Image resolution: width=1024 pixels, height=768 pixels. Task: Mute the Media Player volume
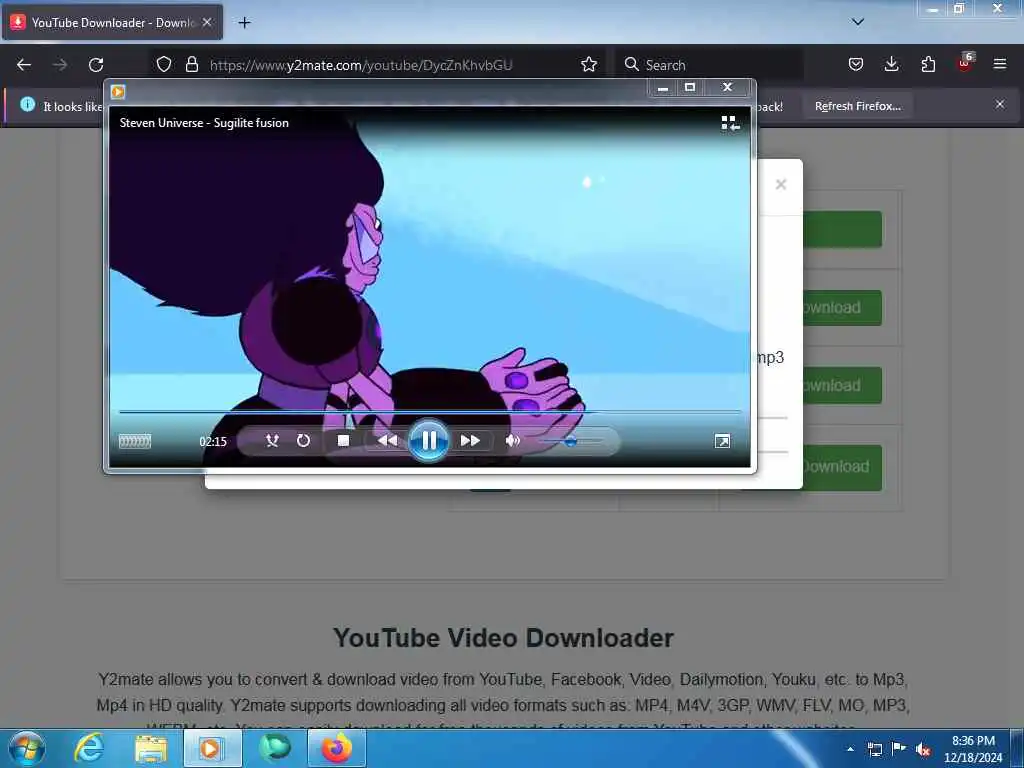513,441
